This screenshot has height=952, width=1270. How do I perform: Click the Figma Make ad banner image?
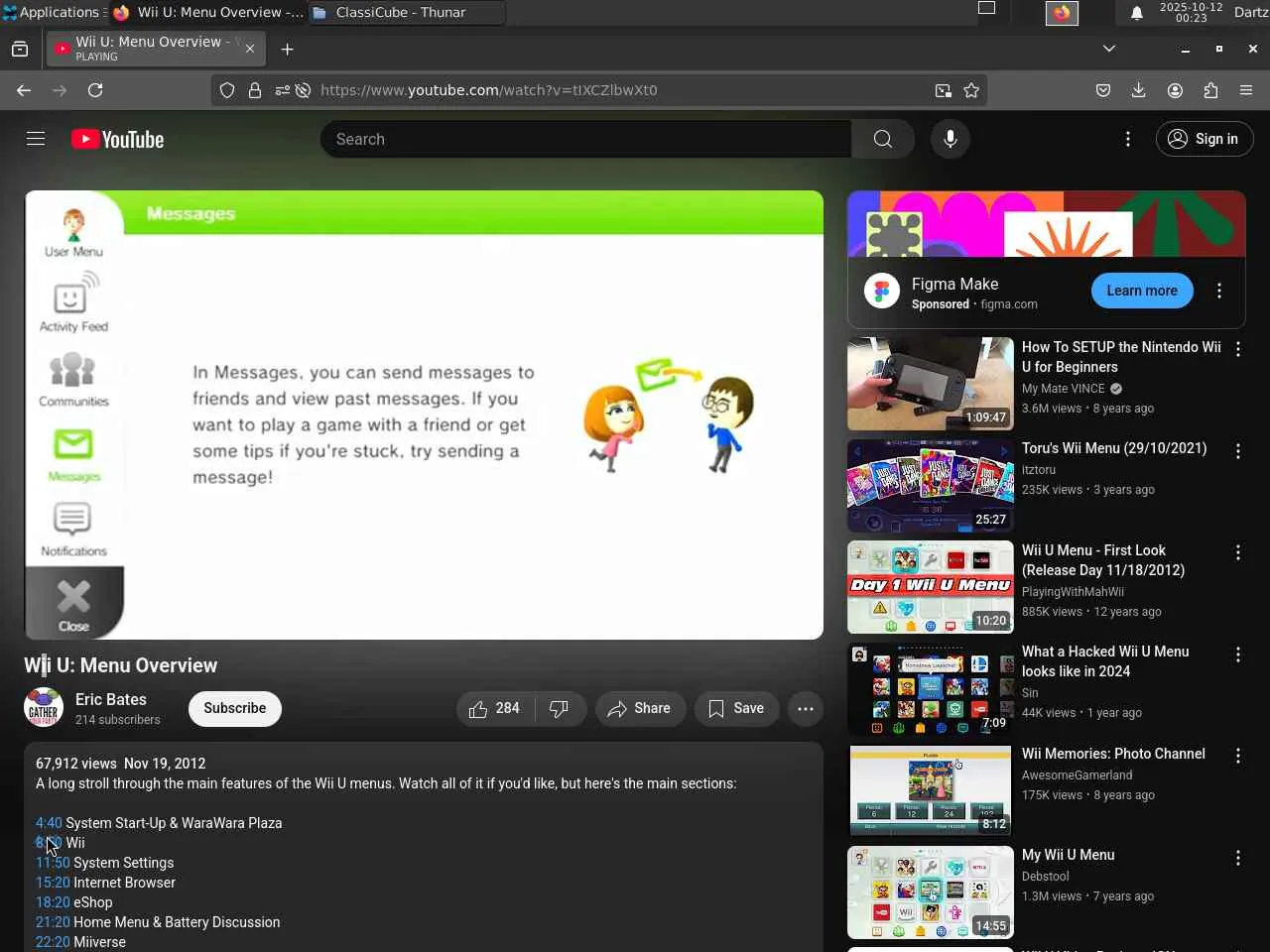click(1046, 224)
